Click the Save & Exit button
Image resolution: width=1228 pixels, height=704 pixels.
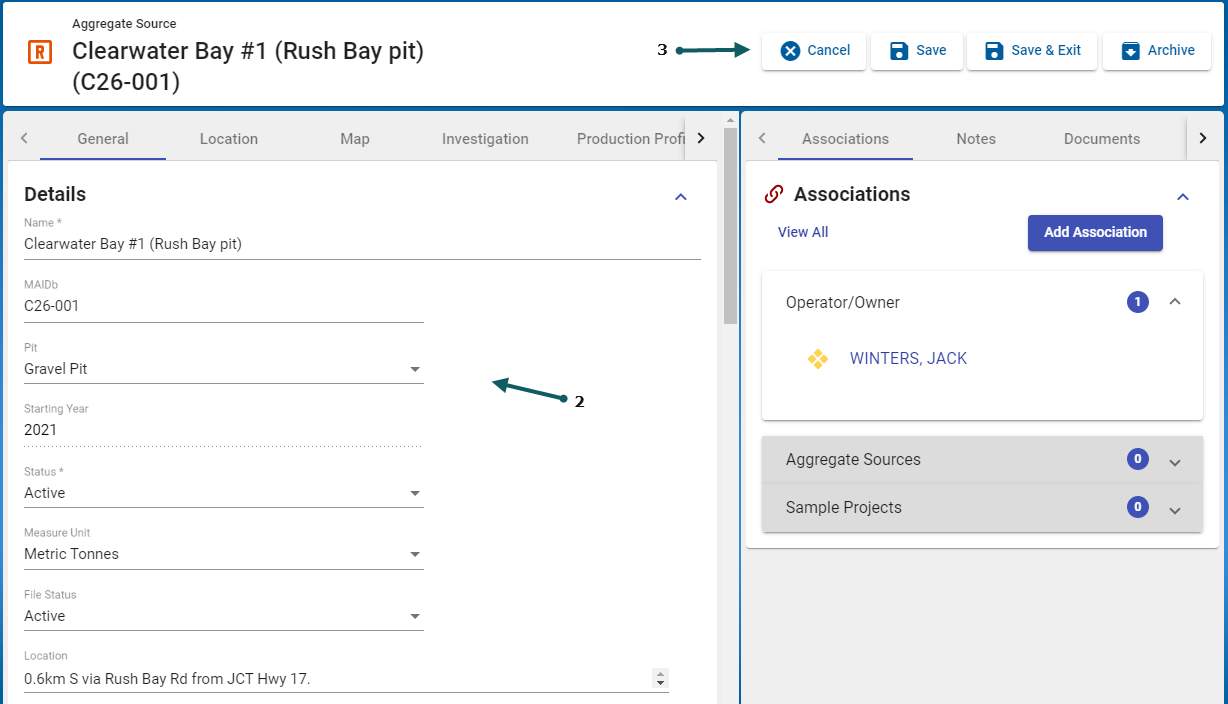coord(1031,51)
